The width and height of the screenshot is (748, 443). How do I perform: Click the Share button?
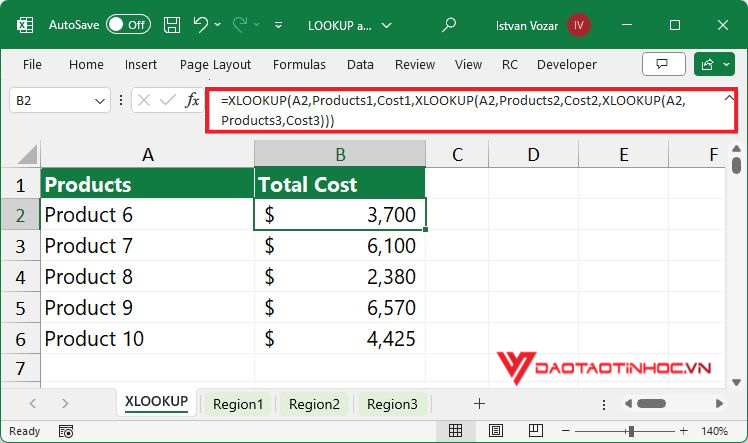tap(707, 64)
